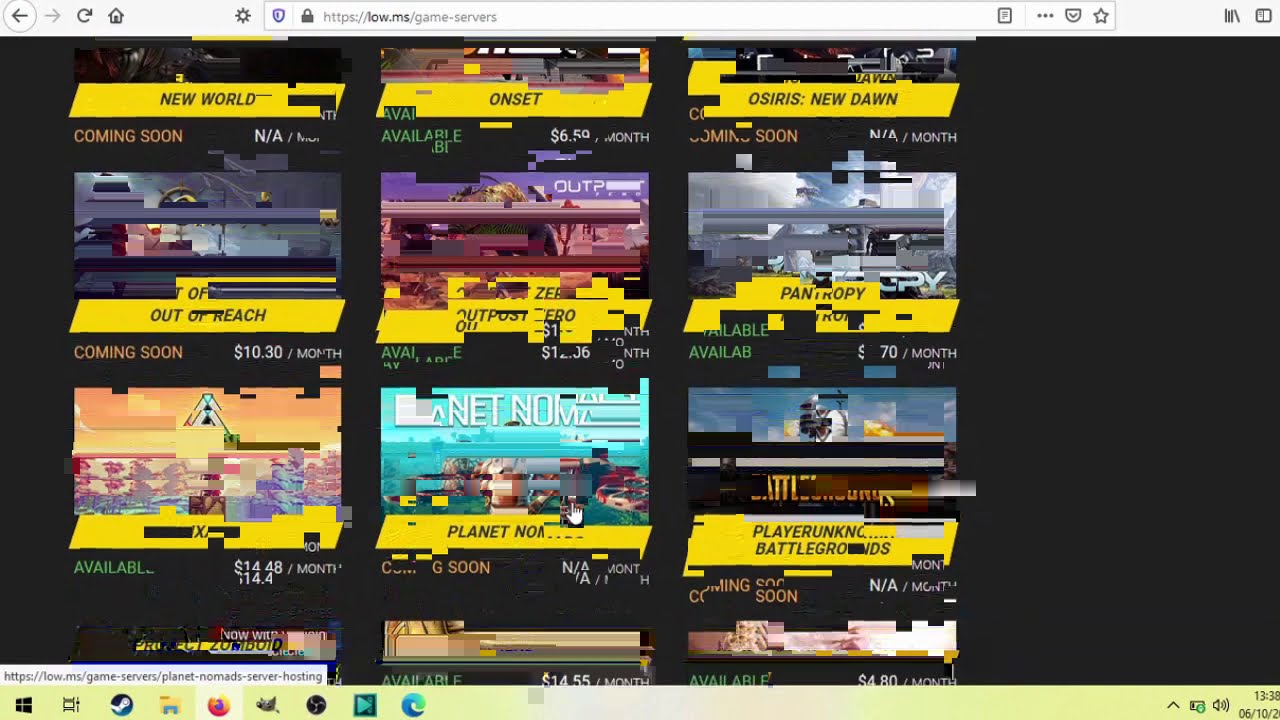The image size is (1280, 720).
Task: Open the page actions menu
Action: 1045,16
